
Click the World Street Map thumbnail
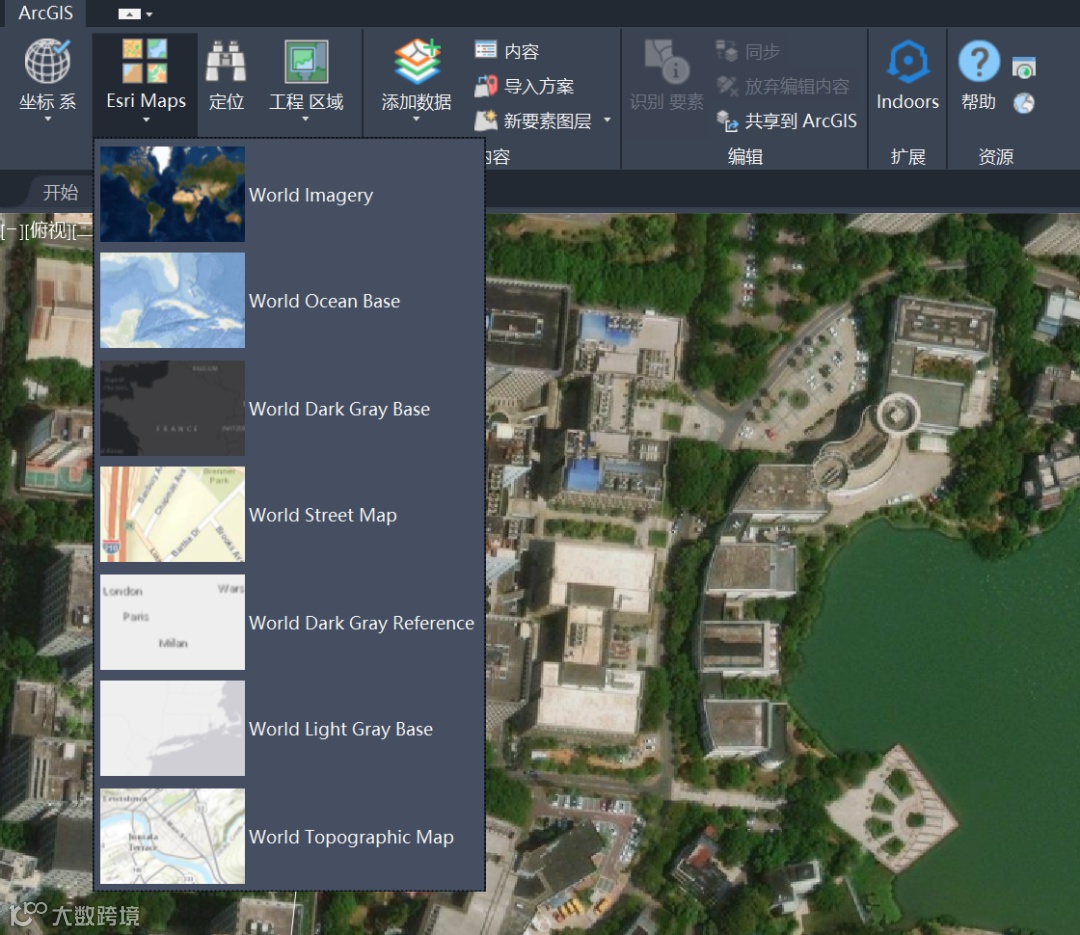172,514
